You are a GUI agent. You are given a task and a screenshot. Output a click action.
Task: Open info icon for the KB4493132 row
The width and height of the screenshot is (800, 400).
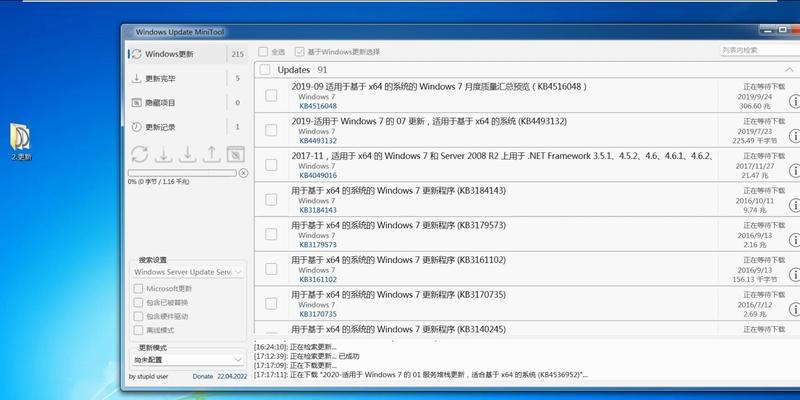(x=794, y=136)
